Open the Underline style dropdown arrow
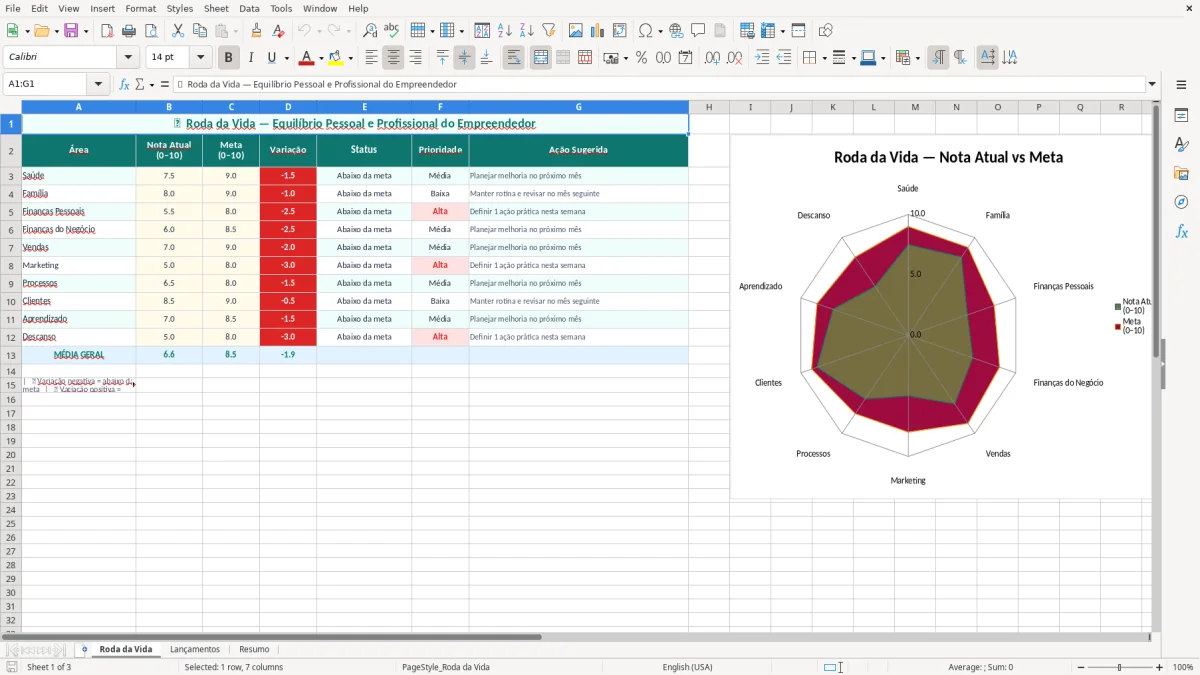Image resolution: width=1200 pixels, height=675 pixels. (286, 58)
